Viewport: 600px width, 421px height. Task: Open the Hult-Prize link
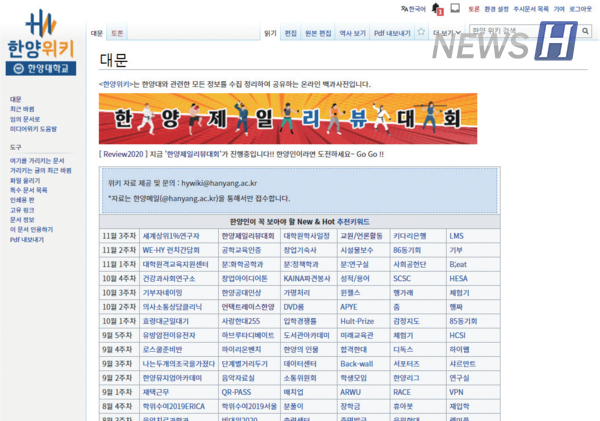357,321
